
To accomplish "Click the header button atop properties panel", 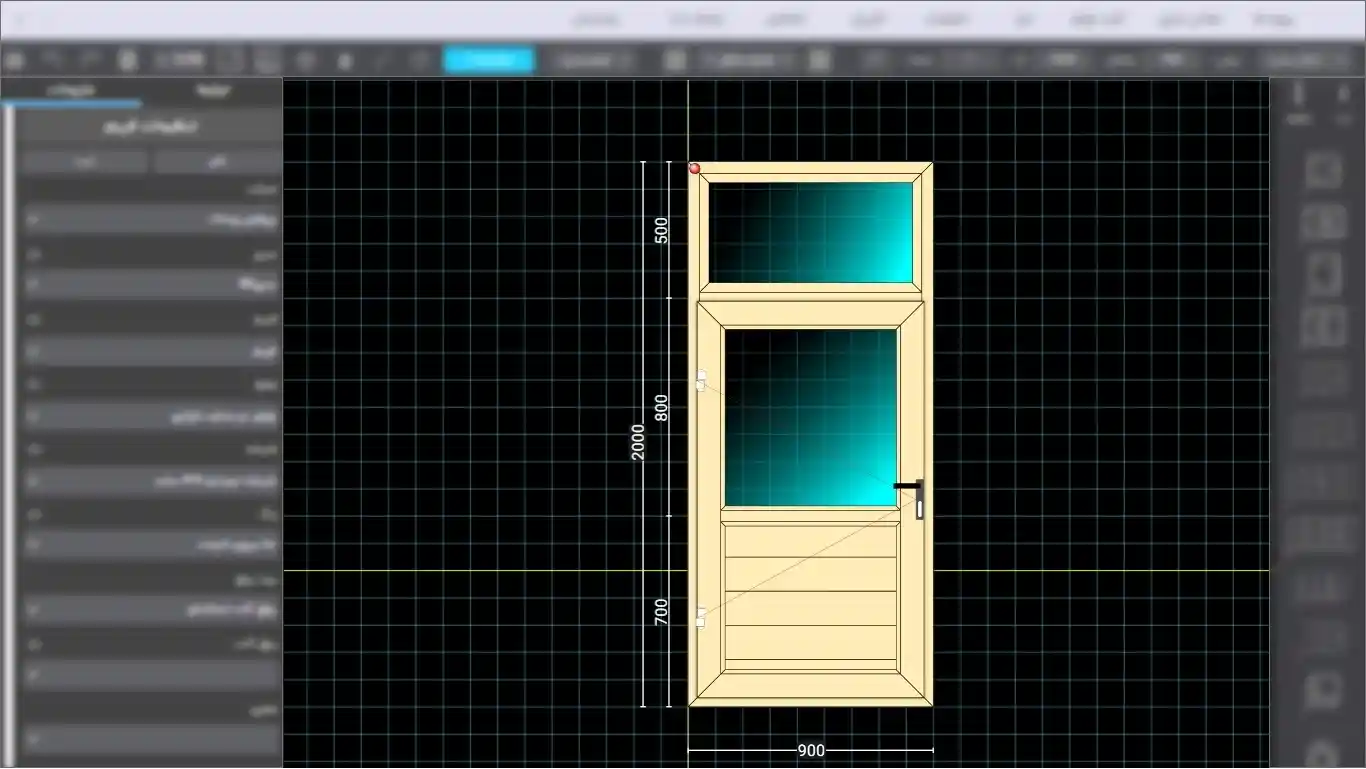I will click(x=150, y=127).
